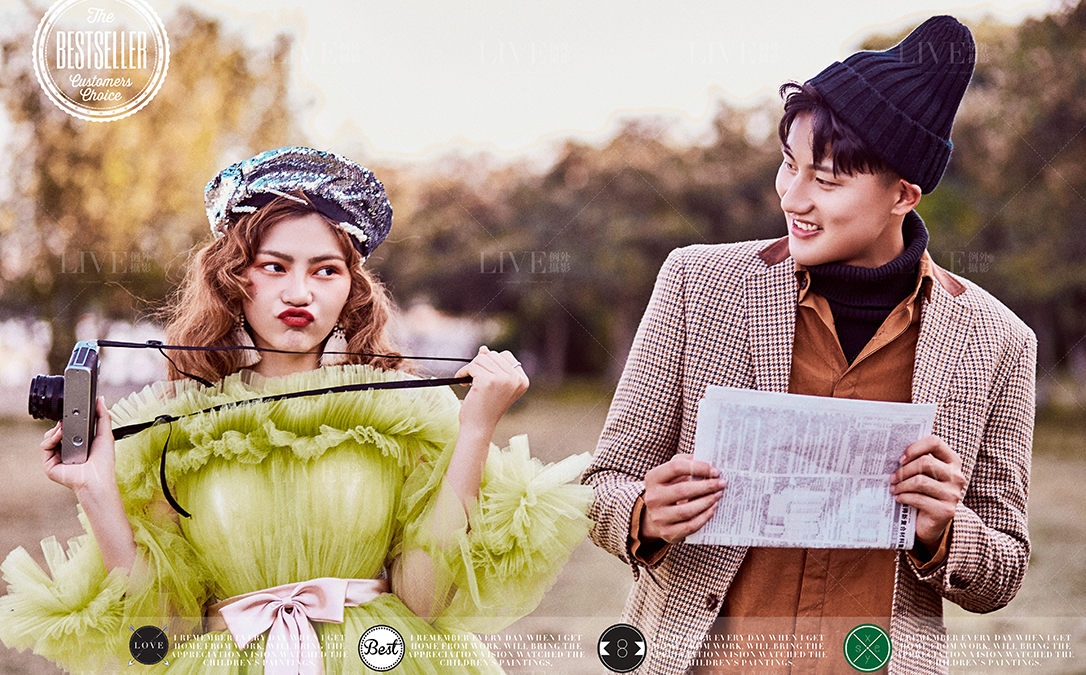Click the caption text beside the 8 badge
Screen dimensions: 1086x675
point(740,648)
